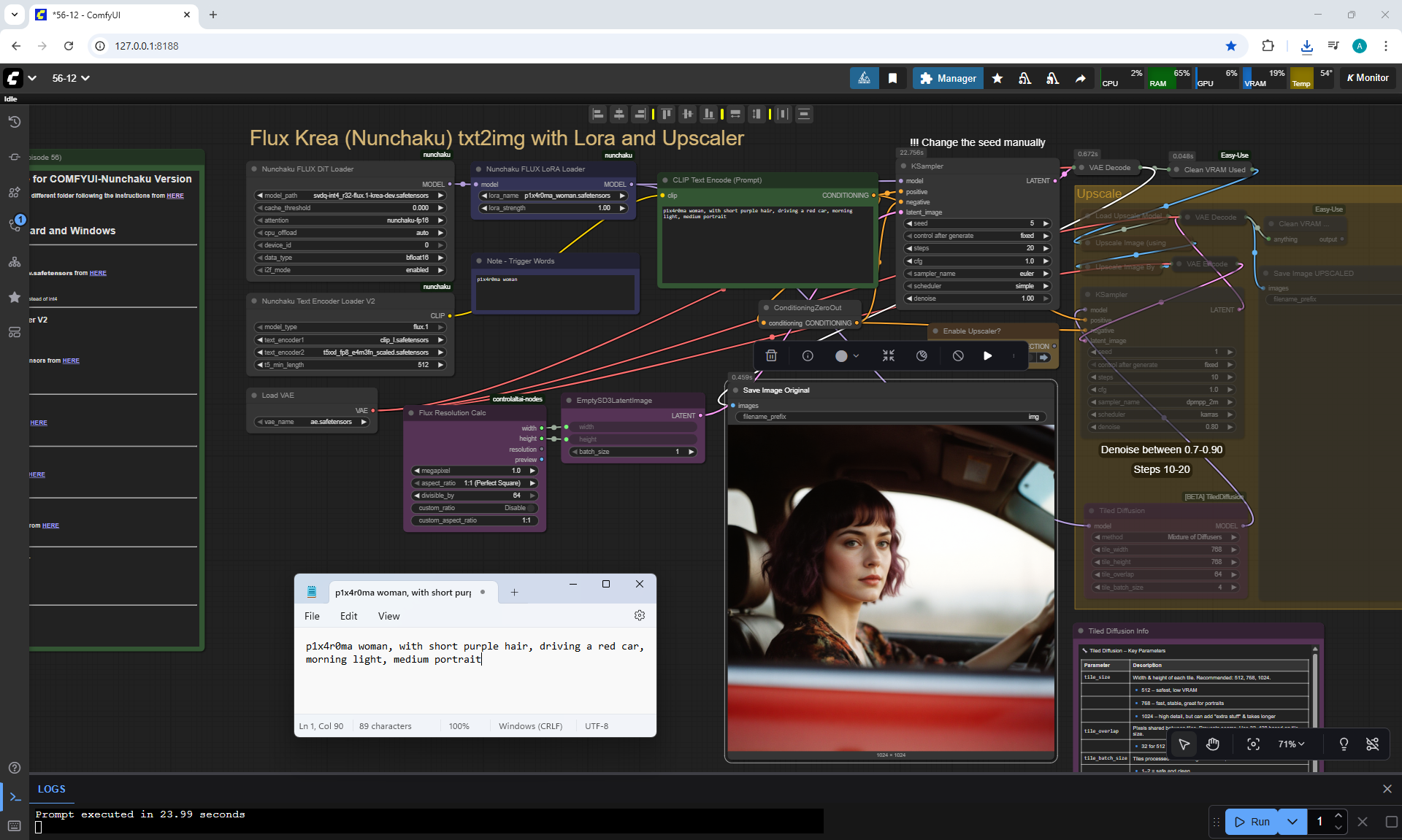The height and width of the screenshot is (840, 1402).
Task: Click the bypass icon in the node toolbar
Action: pyautogui.click(x=958, y=356)
